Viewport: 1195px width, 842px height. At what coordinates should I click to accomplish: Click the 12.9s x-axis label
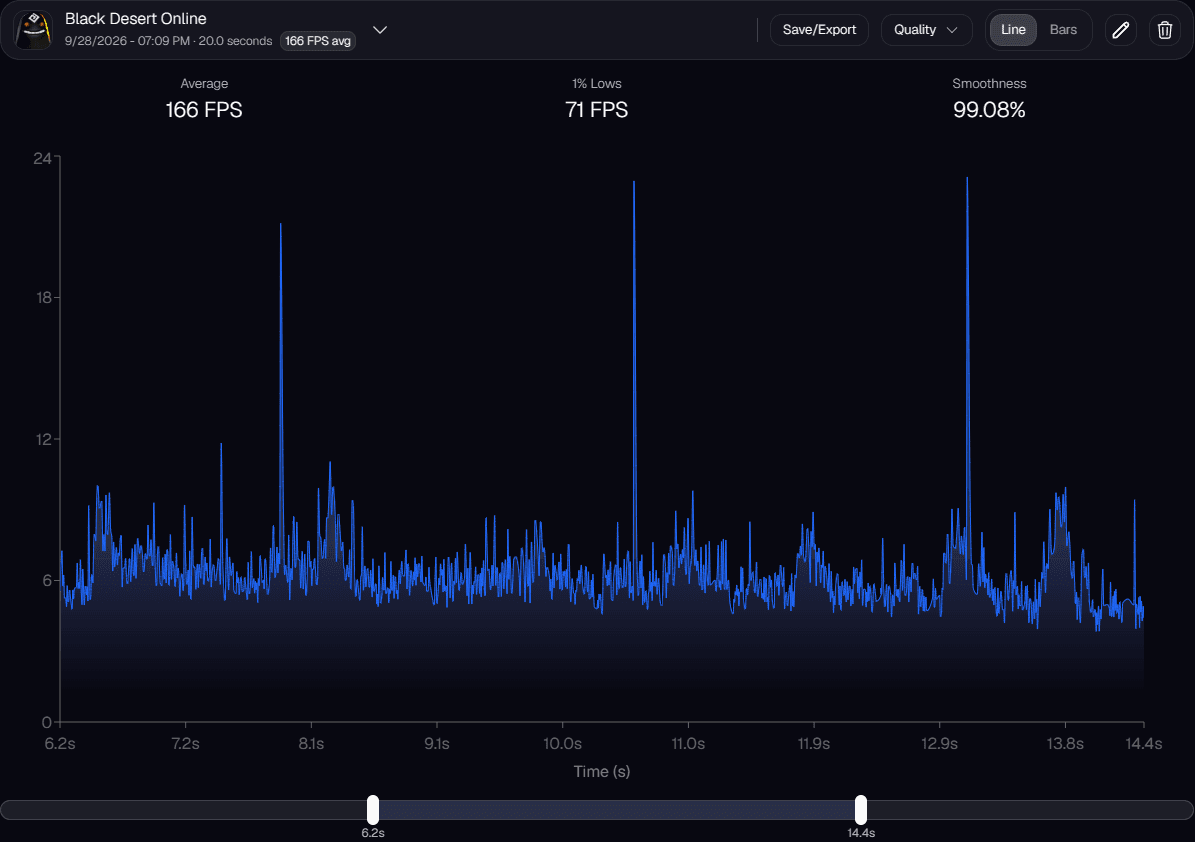939,744
